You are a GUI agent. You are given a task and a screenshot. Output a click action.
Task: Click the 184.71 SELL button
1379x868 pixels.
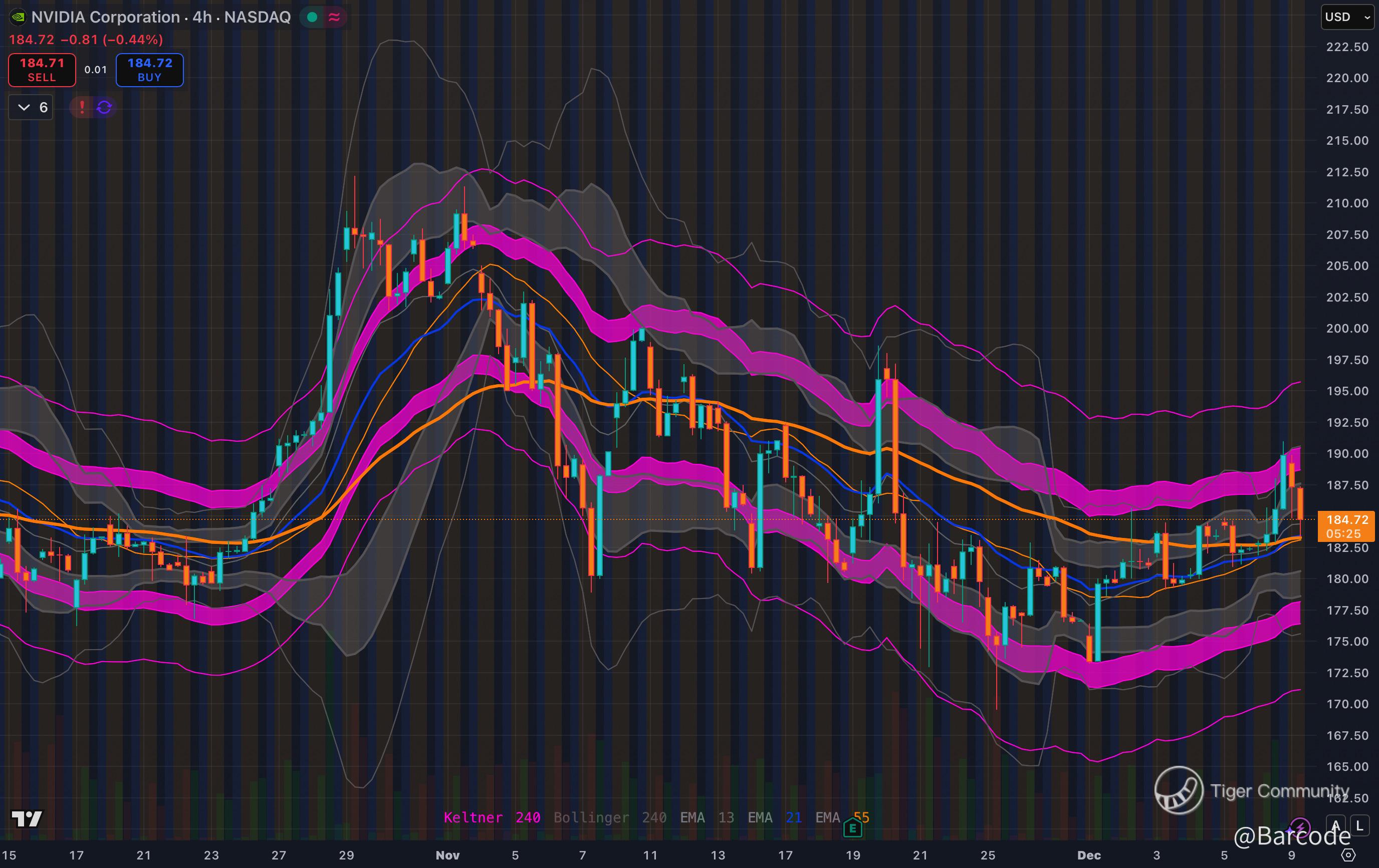pos(42,70)
